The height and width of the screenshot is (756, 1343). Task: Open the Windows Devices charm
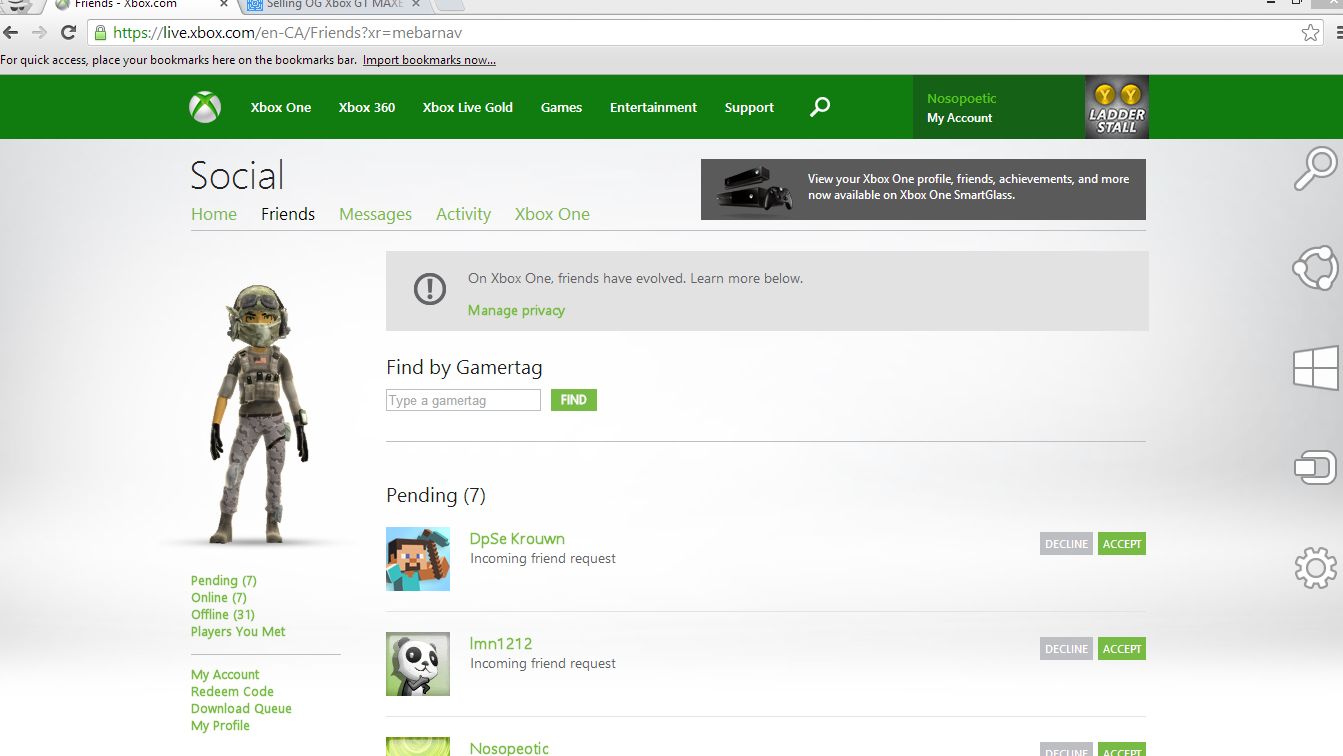click(1315, 467)
